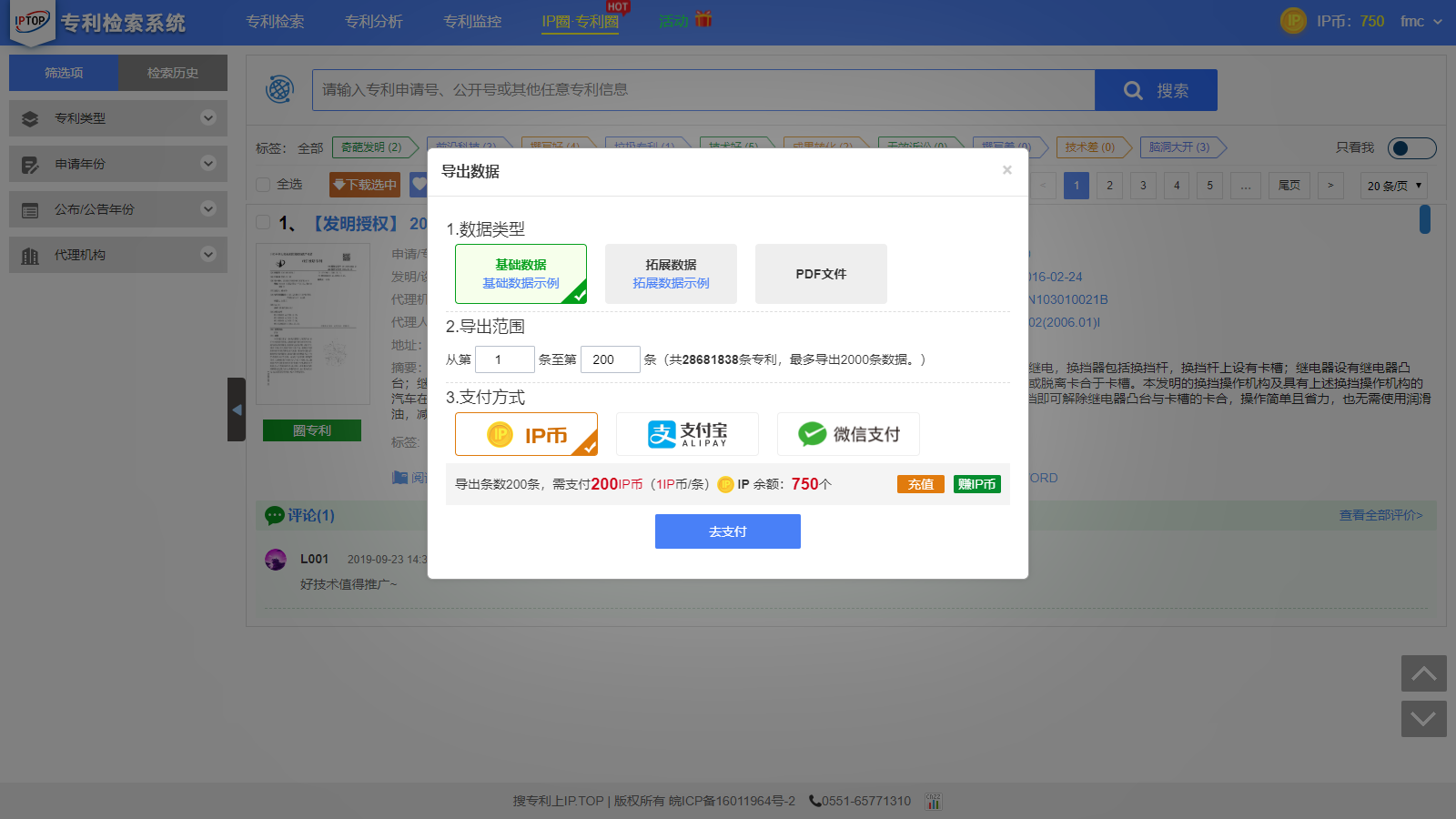This screenshot has width=1456, height=819.
Task: Click the globe icon beside search box
Action: (279, 89)
